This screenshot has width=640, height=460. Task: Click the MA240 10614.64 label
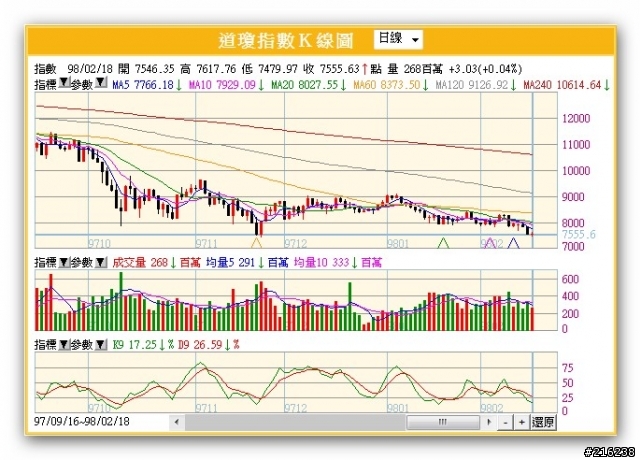562,85
